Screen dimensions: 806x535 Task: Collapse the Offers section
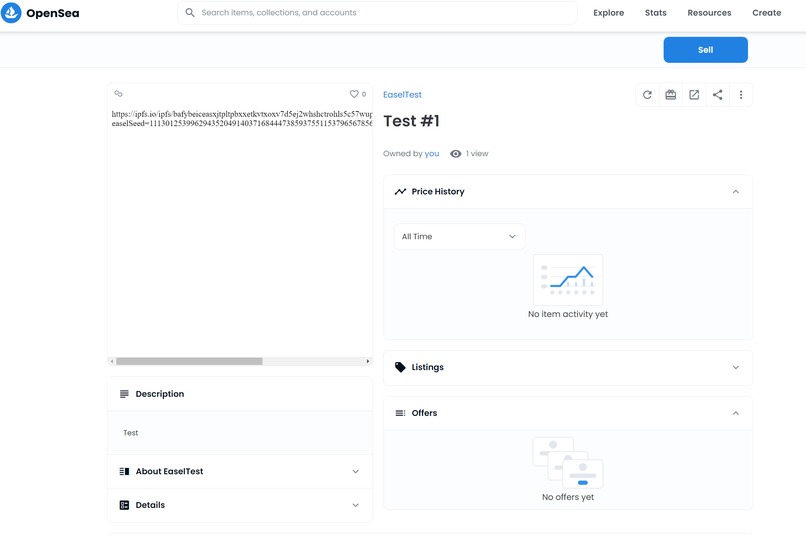[736, 413]
